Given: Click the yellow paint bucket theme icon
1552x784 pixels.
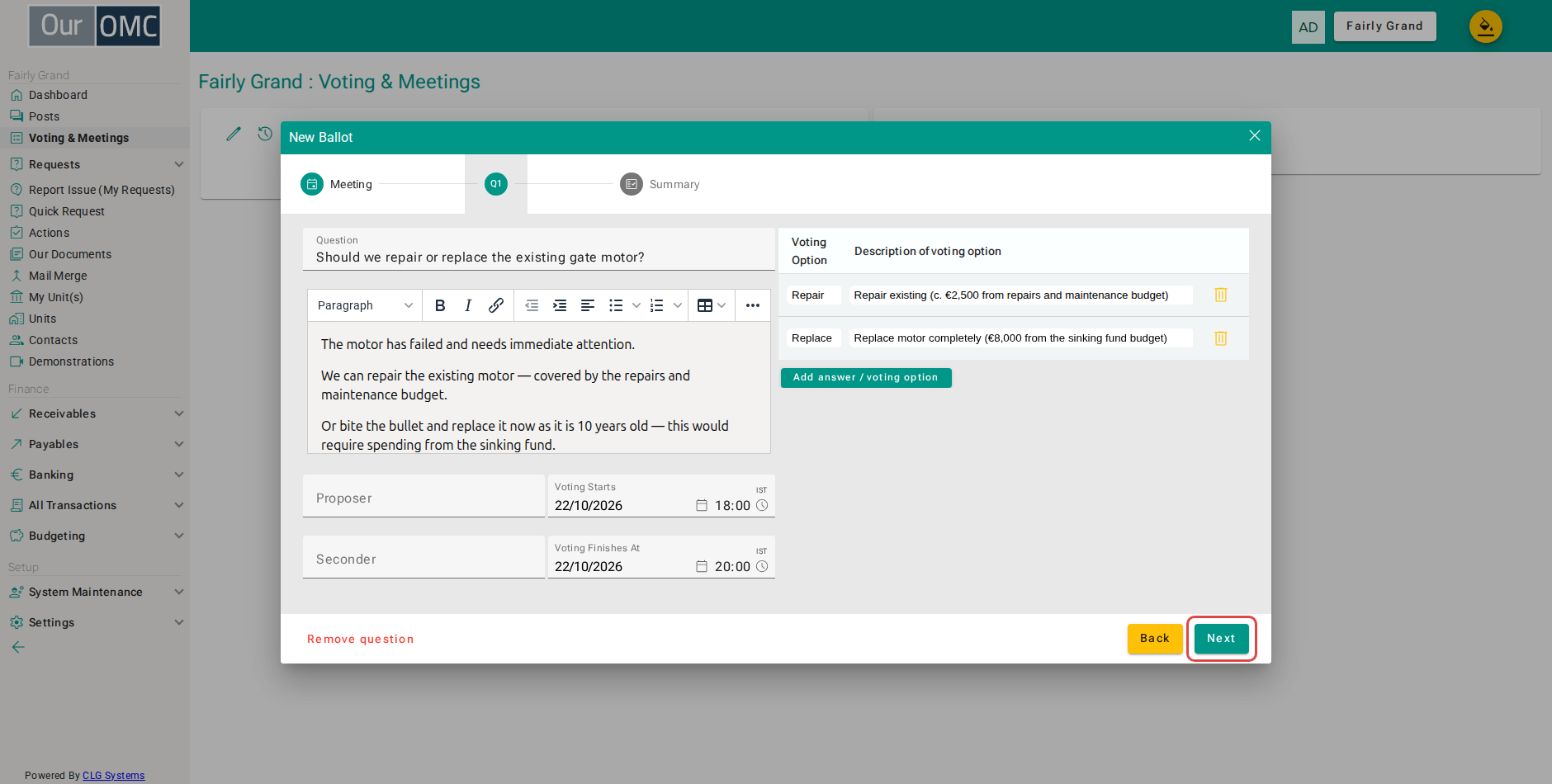Looking at the screenshot, I should (x=1485, y=26).
